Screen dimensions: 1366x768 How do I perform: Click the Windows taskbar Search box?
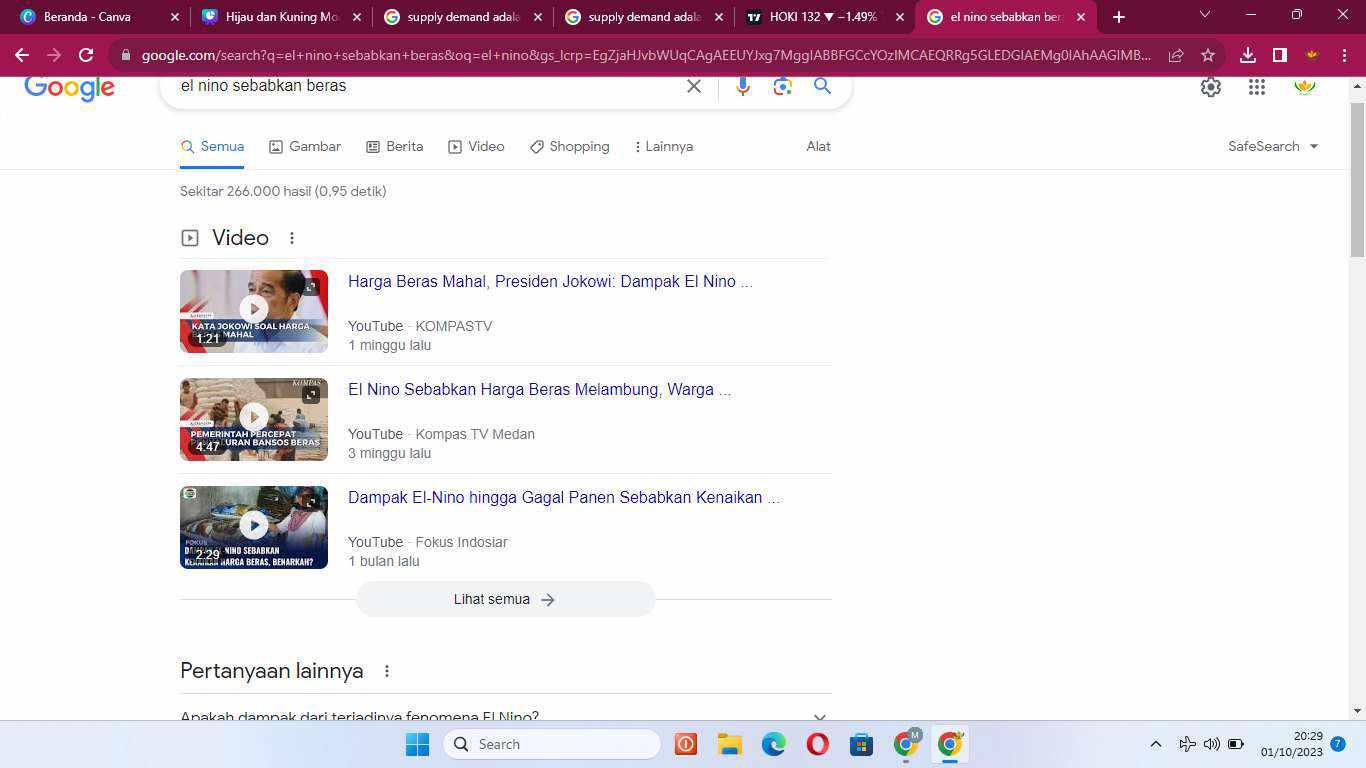coord(552,744)
